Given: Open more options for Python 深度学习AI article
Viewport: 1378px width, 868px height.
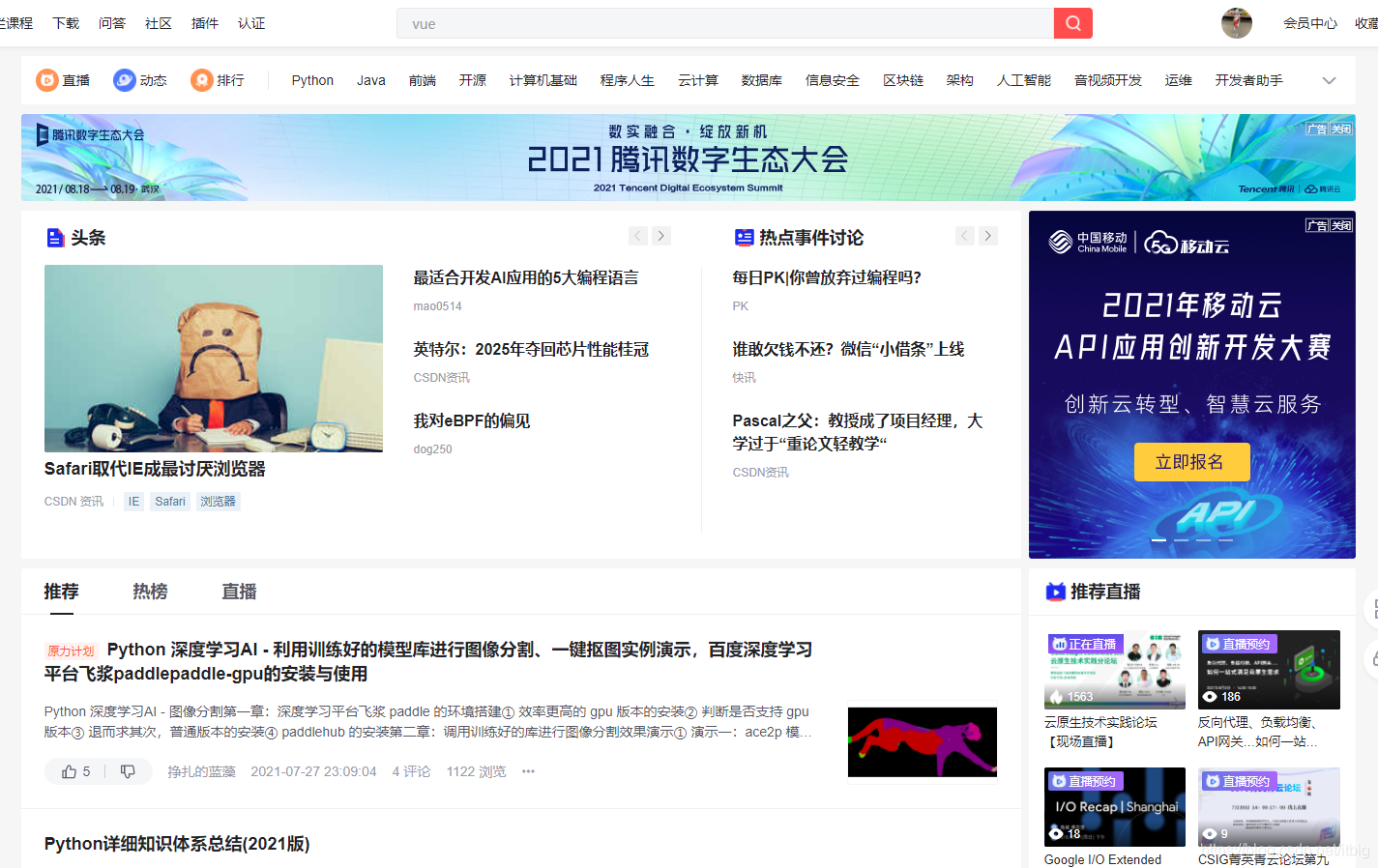Looking at the screenshot, I should click(528, 771).
